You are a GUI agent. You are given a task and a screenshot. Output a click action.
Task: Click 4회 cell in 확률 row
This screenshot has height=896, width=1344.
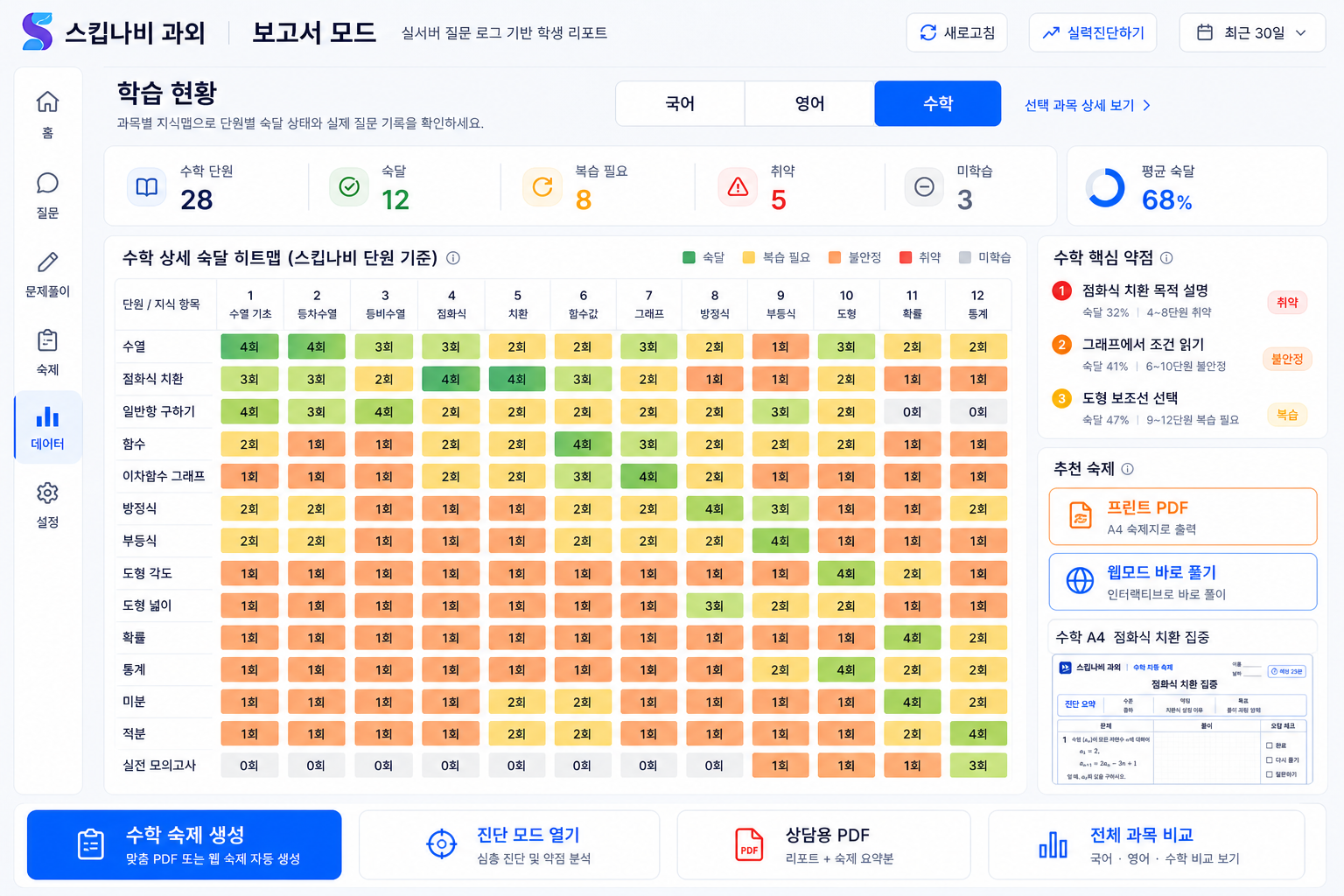(x=912, y=638)
